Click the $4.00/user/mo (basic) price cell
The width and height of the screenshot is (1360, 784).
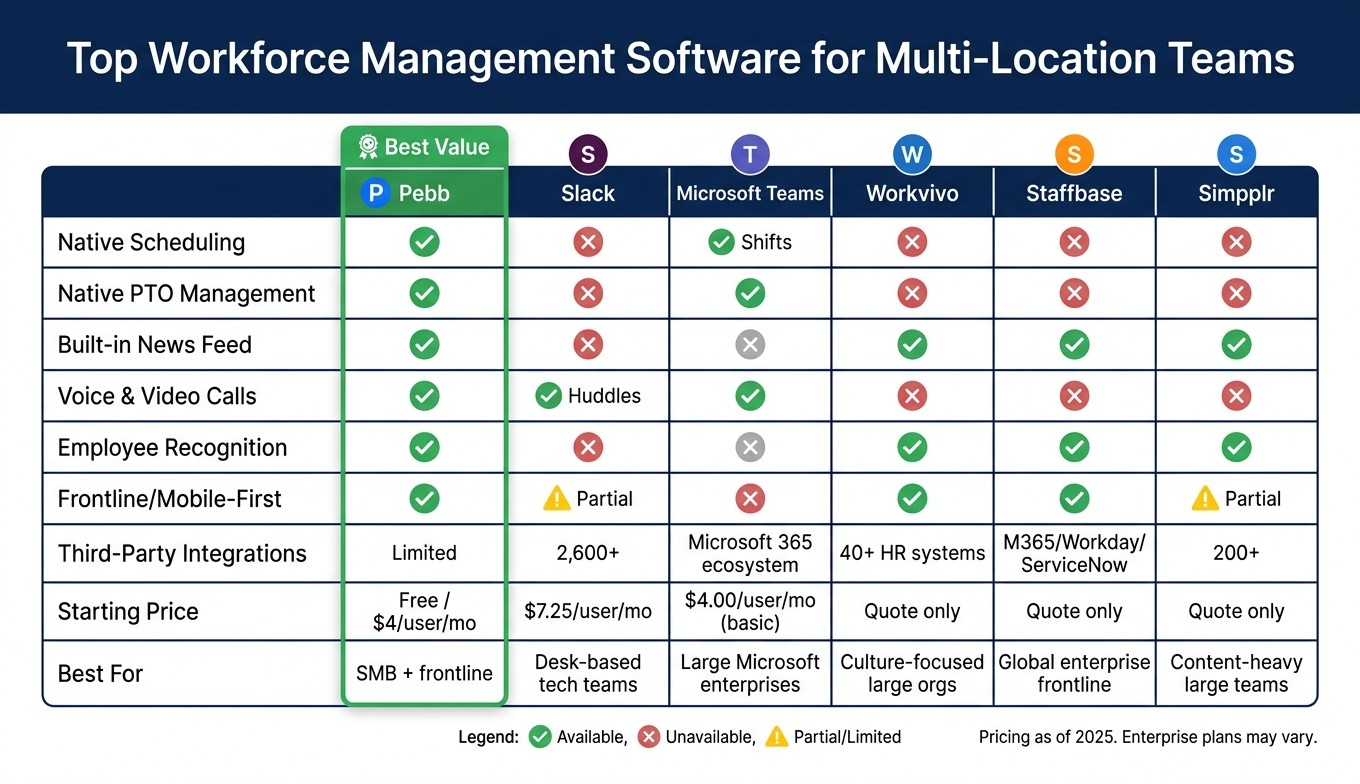pyautogui.click(x=750, y=611)
